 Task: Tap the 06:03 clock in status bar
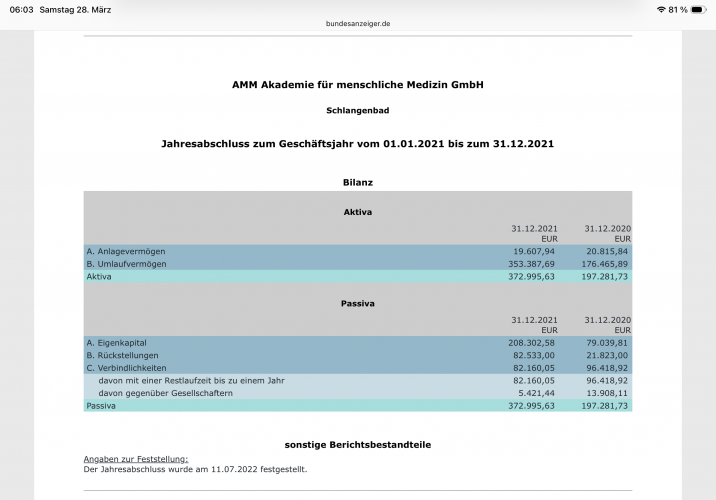point(20,9)
